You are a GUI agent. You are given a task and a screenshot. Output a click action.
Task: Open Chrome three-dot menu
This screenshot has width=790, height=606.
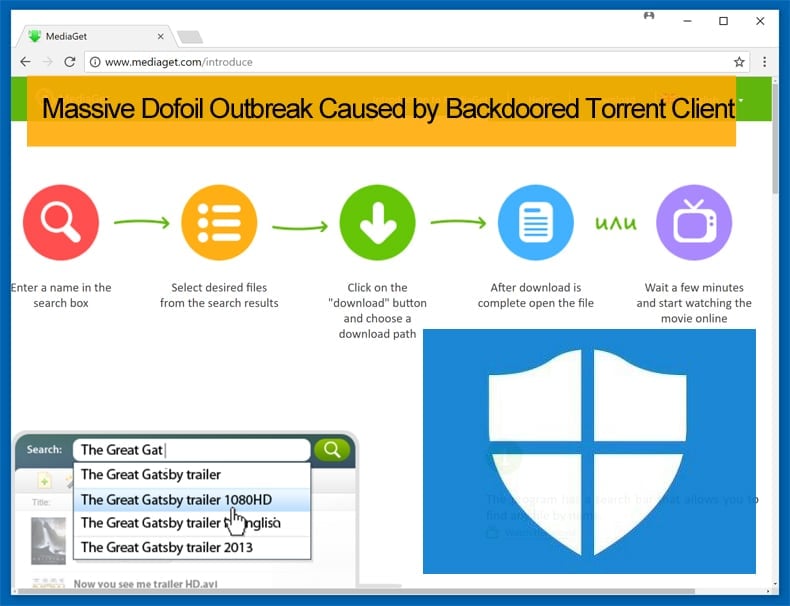(x=764, y=62)
